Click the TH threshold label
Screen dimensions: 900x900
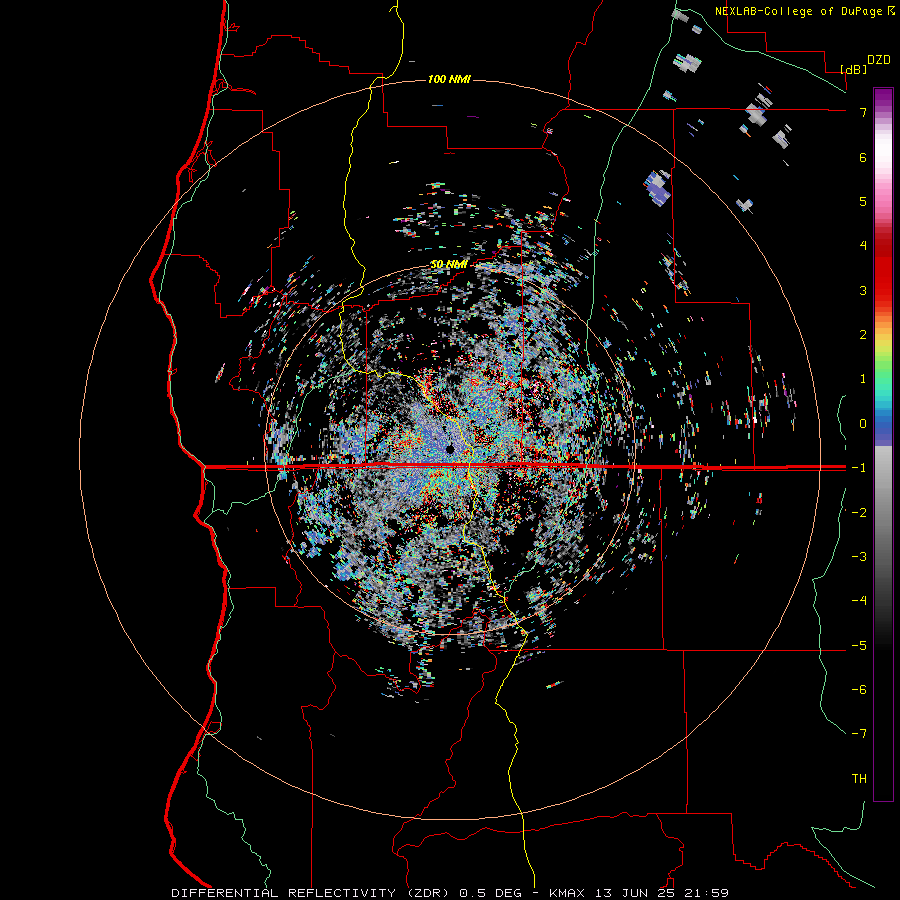[x=859, y=778]
